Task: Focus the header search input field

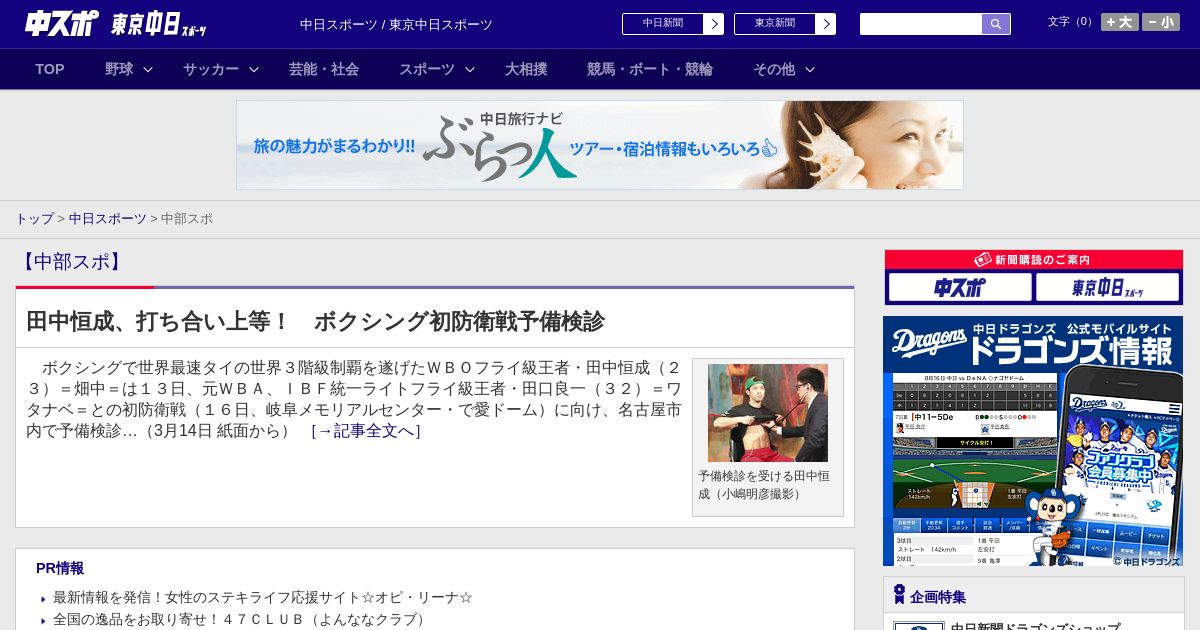Action: click(x=921, y=24)
